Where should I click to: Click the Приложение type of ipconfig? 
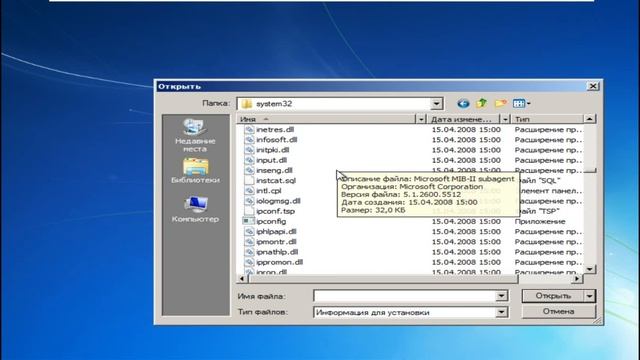[540, 221]
